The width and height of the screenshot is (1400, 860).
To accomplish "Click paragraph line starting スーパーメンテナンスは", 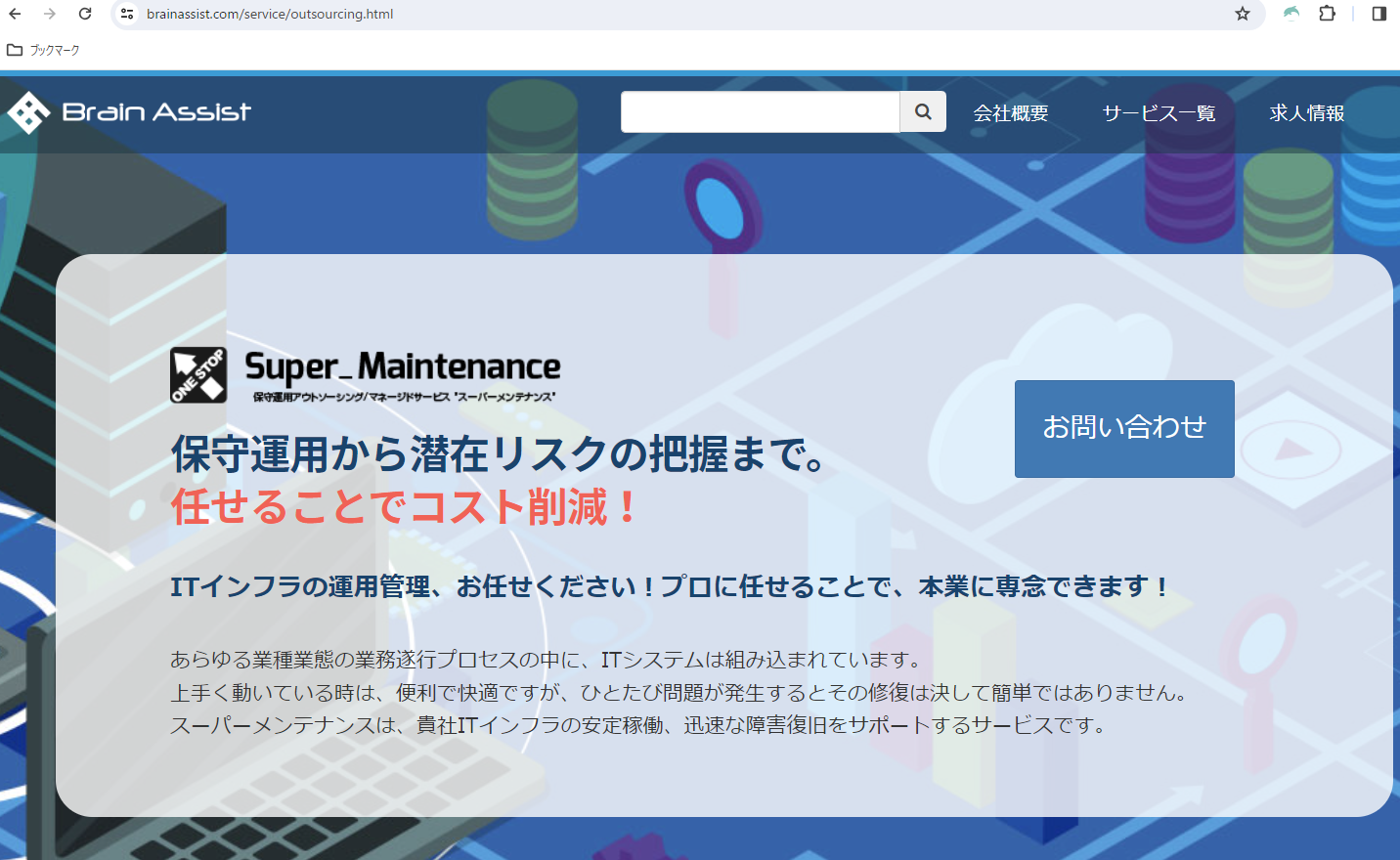I will [640, 725].
